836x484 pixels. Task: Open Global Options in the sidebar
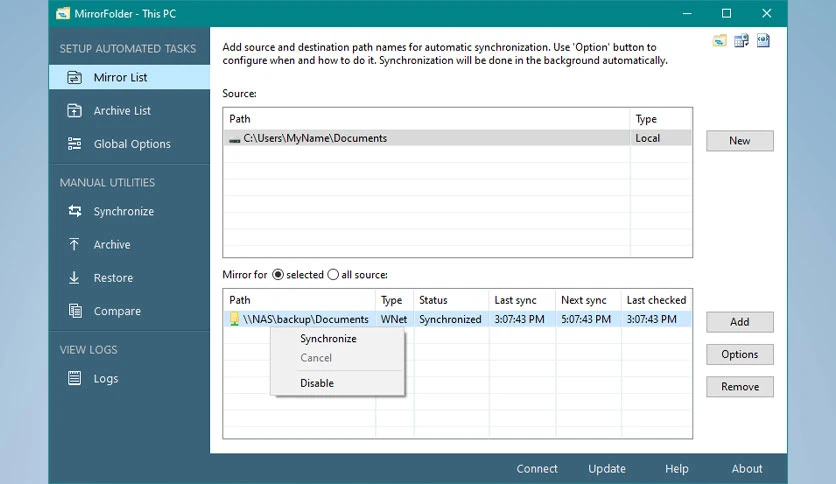point(129,144)
